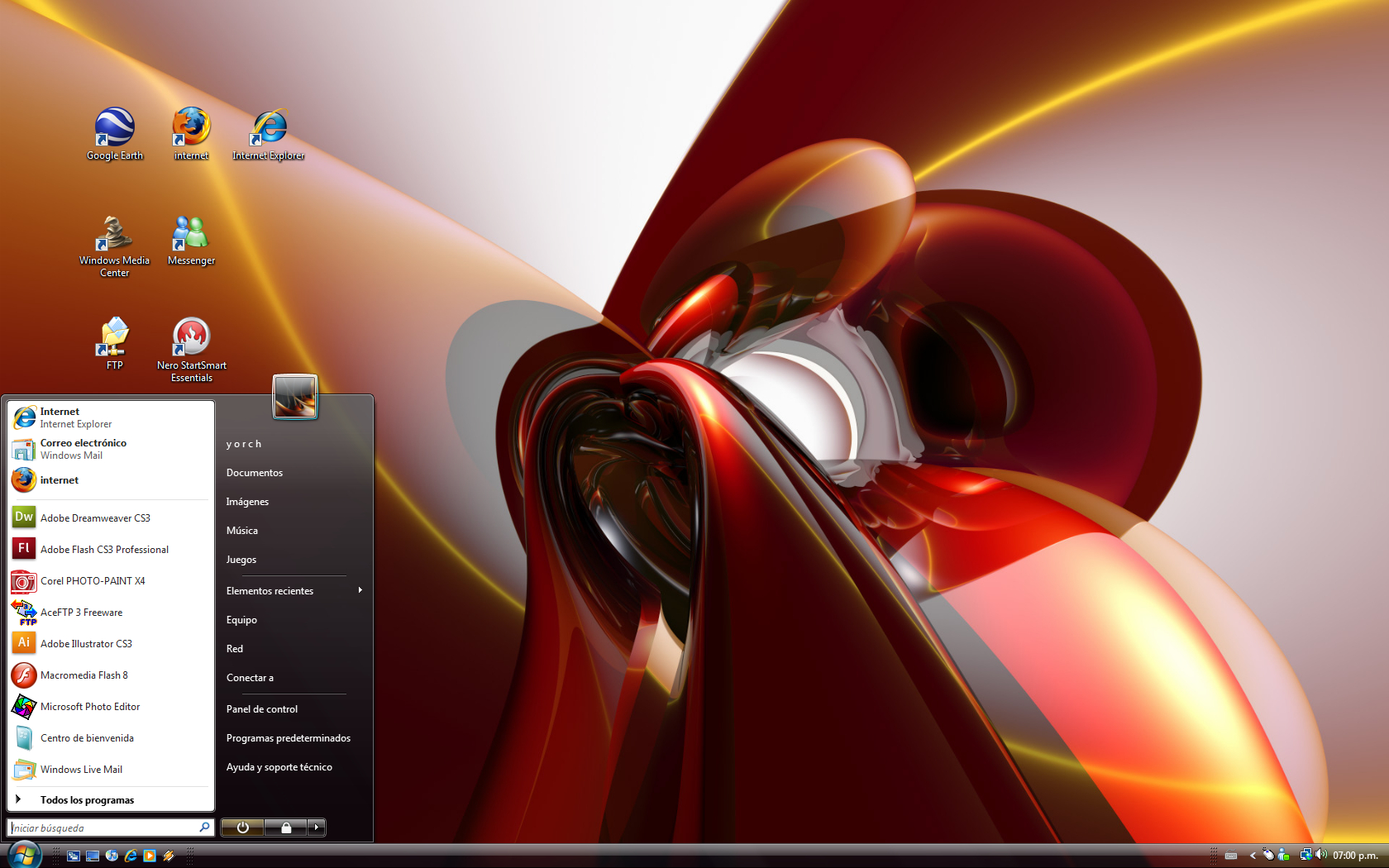This screenshot has width=1389, height=868.
Task: Click Switch between windows quick launch icon
Action: 73,856
